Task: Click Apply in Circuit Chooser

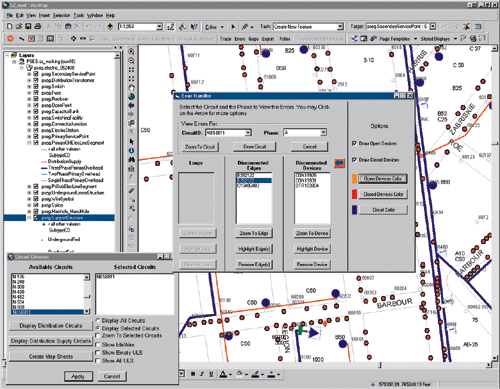Action: (x=78, y=376)
